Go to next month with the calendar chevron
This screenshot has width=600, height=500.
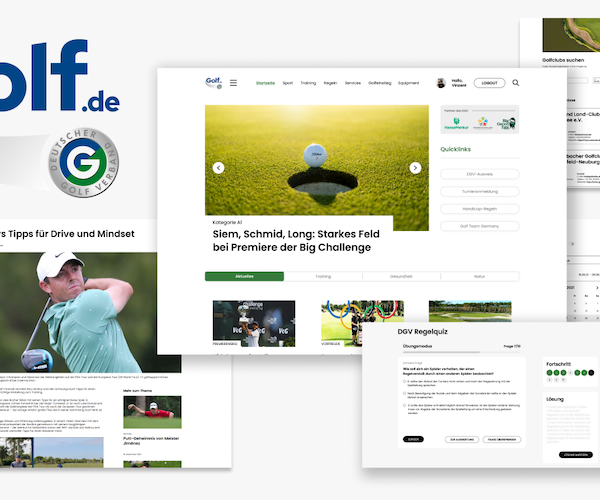[597, 288]
